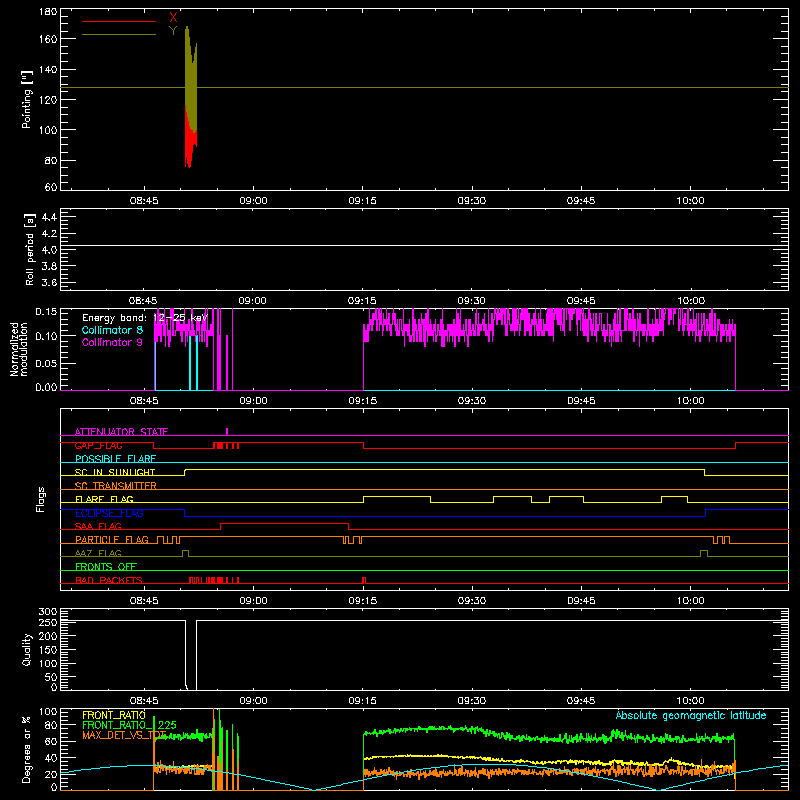Screen dimensions: 800x800
Task: Click the BAD_PACKETS pulse at 09:15
Action: click(364, 580)
